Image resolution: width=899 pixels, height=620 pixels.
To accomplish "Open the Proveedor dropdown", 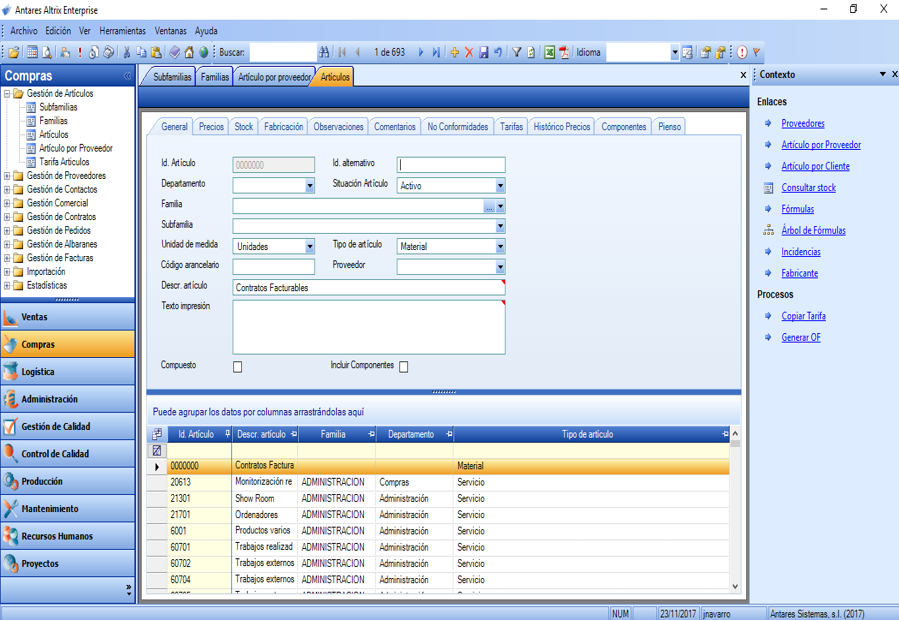I will (500, 267).
